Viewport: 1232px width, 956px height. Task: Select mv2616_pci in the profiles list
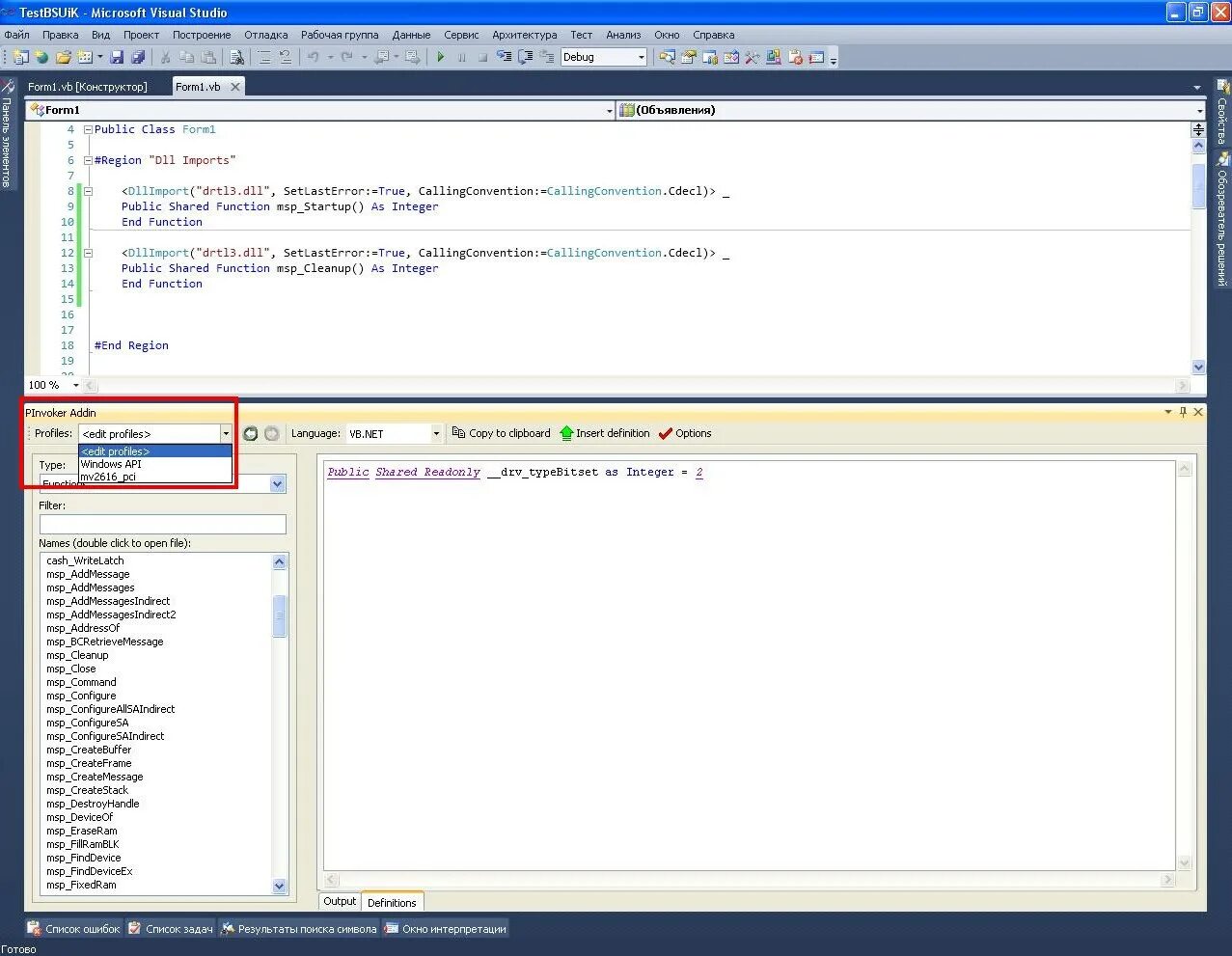155,477
